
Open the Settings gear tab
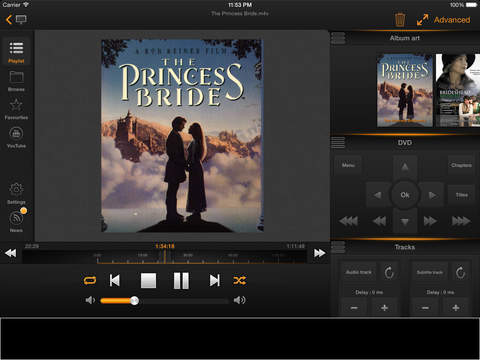pyautogui.click(x=16, y=194)
